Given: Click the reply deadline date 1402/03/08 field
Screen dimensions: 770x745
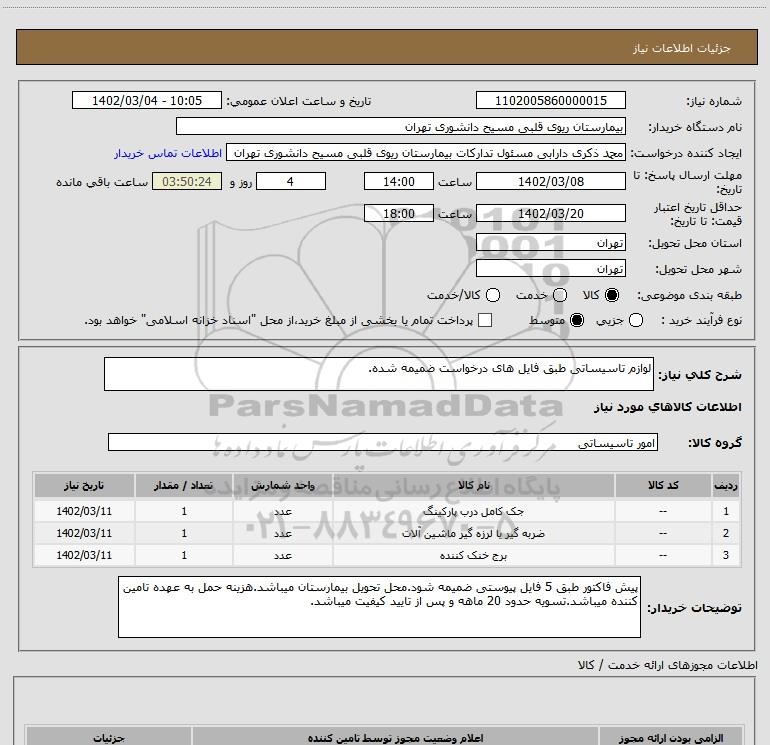Looking at the screenshot, I should pos(550,182).
